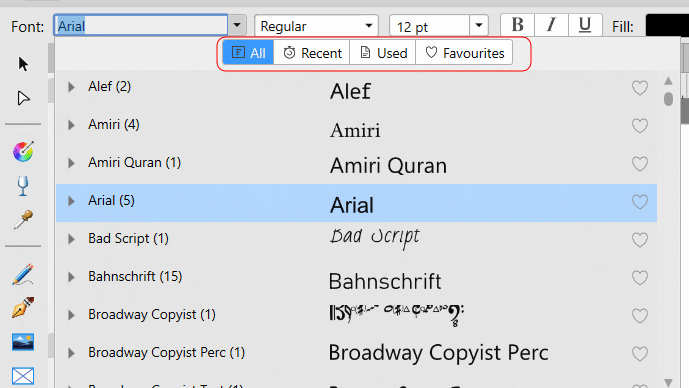Favourite the Arial font heart
Screen dimensions: 689x388
pos(640,202)
